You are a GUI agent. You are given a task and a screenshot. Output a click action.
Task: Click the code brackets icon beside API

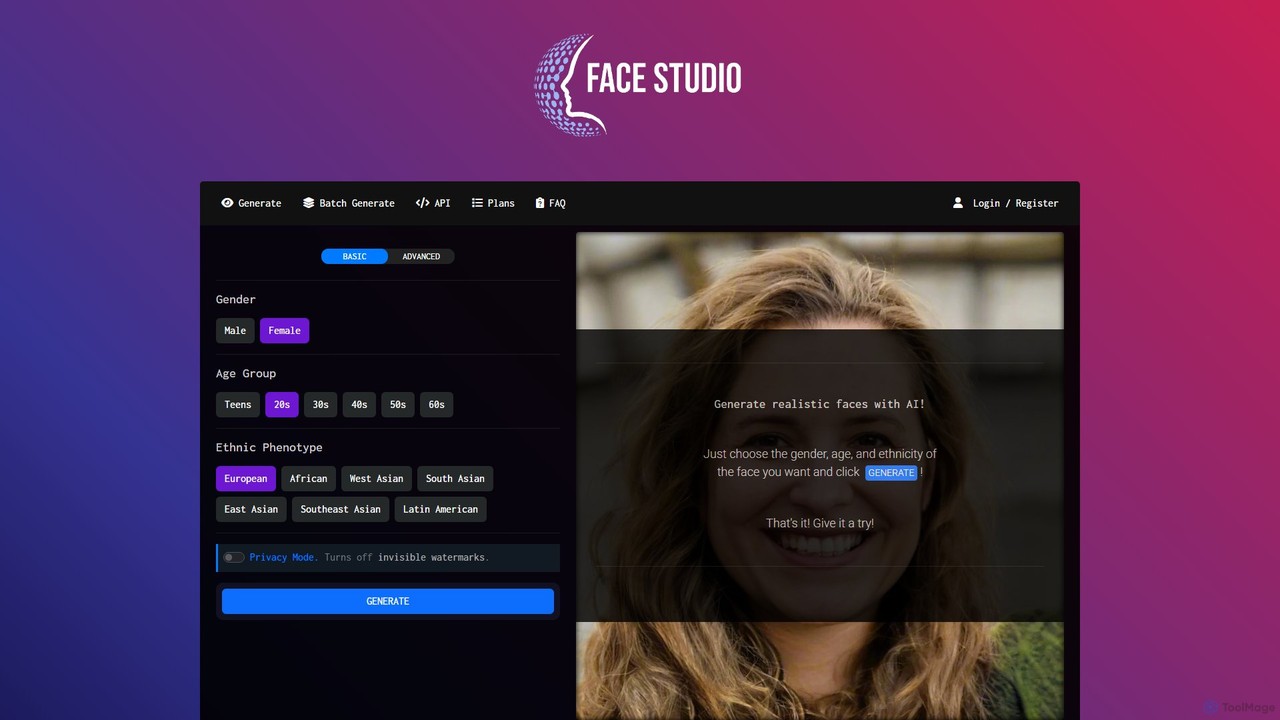point(422,203)
